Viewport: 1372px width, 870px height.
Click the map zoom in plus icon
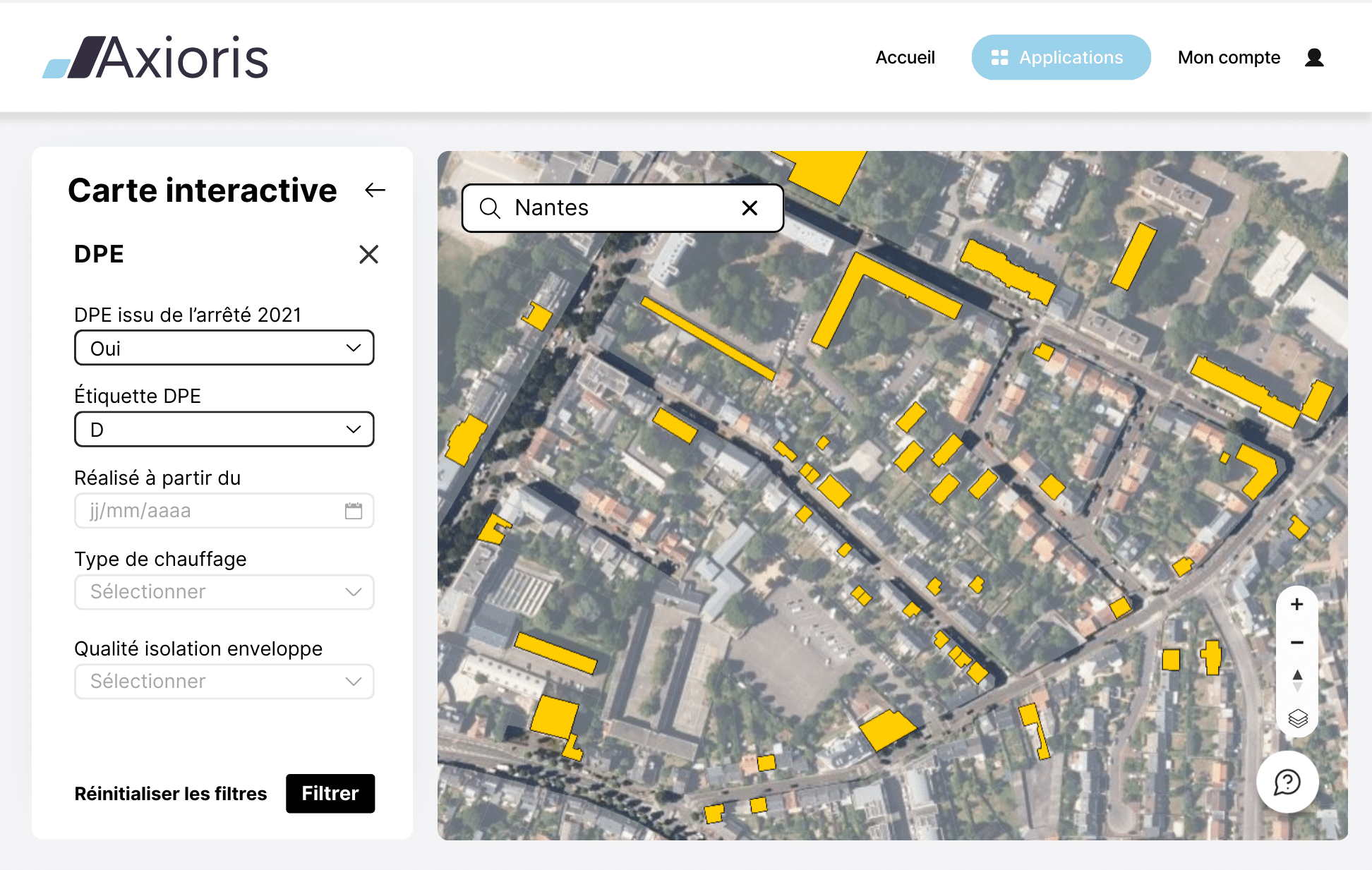pyautogui.click(x=1296, y=605)
